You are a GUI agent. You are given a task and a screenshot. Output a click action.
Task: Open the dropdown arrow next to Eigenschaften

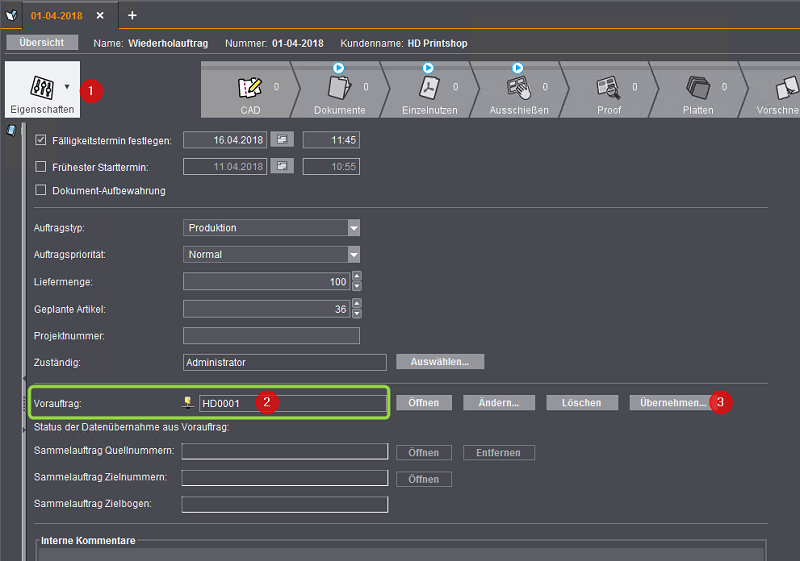(67, 87)
